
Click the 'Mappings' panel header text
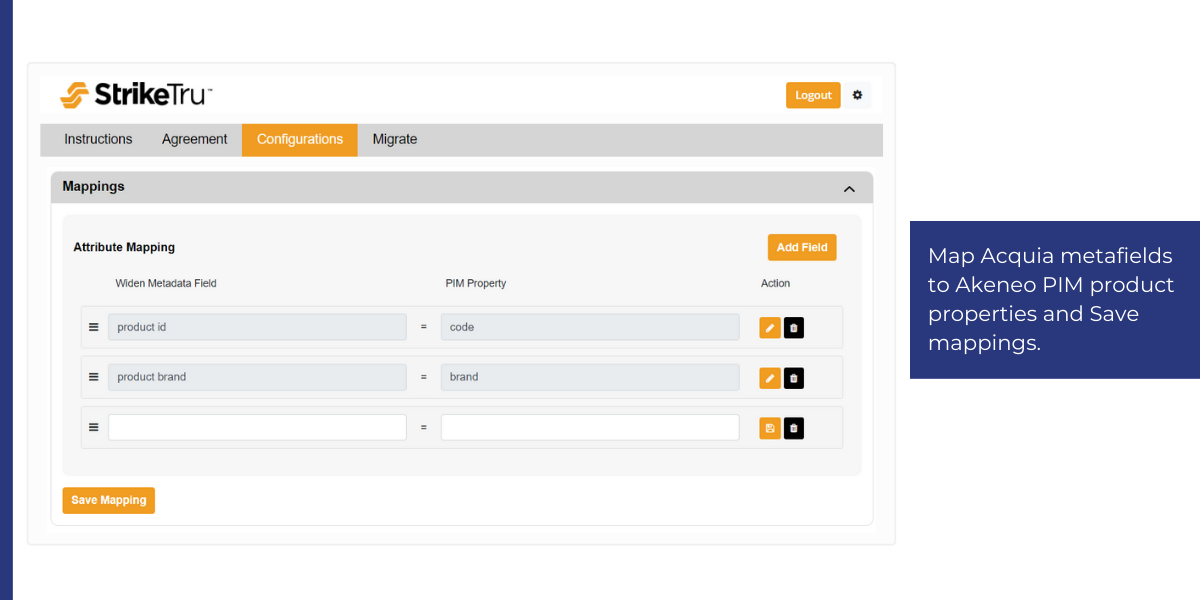tap(93, 186)
